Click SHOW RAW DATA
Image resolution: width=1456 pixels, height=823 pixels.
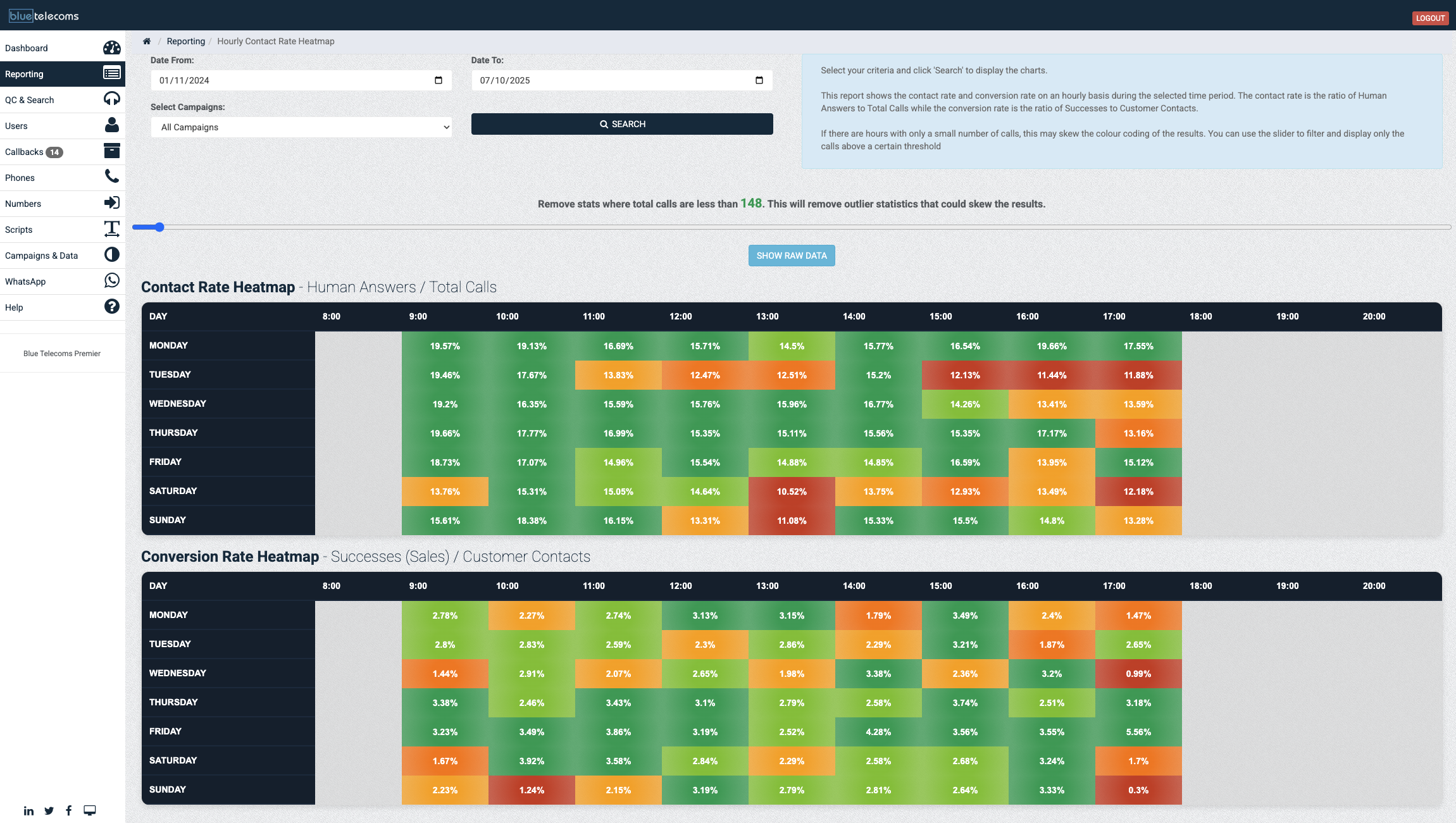coord(791,255)
